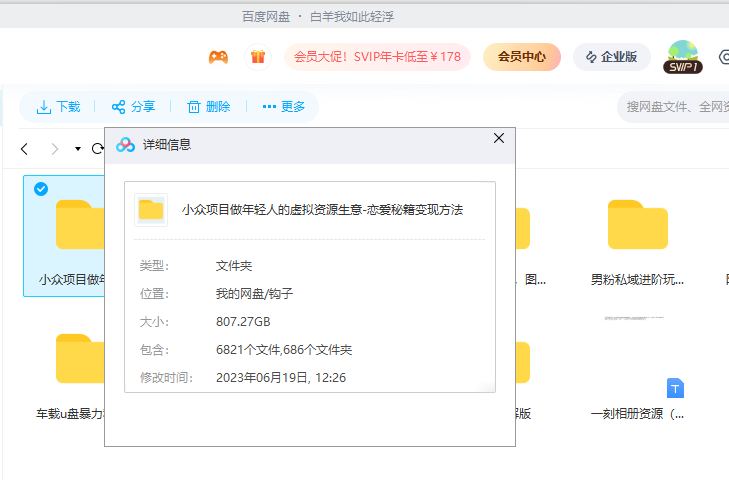Image resolution: width=729 pixels, height=480 pixels.
Task: Uncheck the selected 小众项目 folder checkmark
Action: point(41,189)
